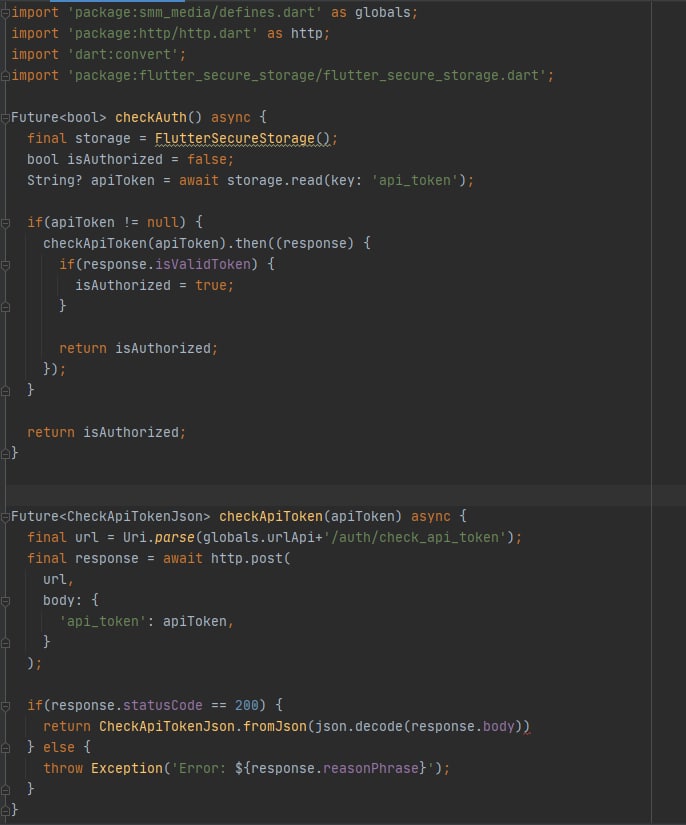Click the '/auth/check_api_token' string

[x=413, y=537]
